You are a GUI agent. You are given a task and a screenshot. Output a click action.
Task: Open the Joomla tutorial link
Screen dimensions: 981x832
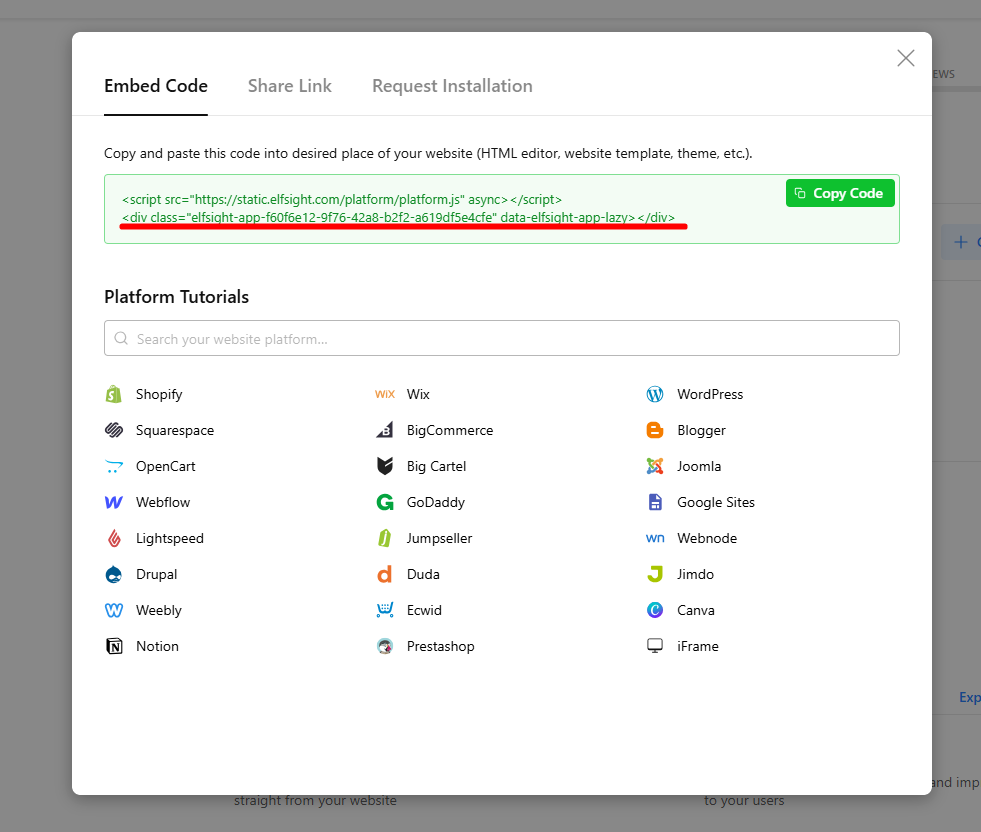click(x=699, y=466)
